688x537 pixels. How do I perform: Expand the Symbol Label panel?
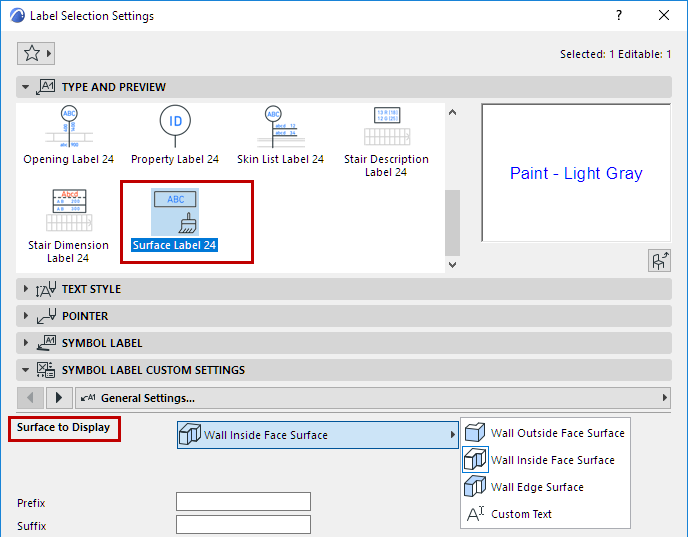pos(25,343)
